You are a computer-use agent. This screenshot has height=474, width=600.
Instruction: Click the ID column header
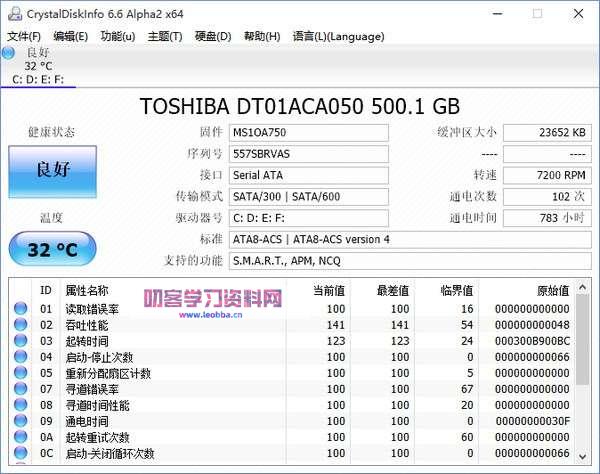pos(46,290)
